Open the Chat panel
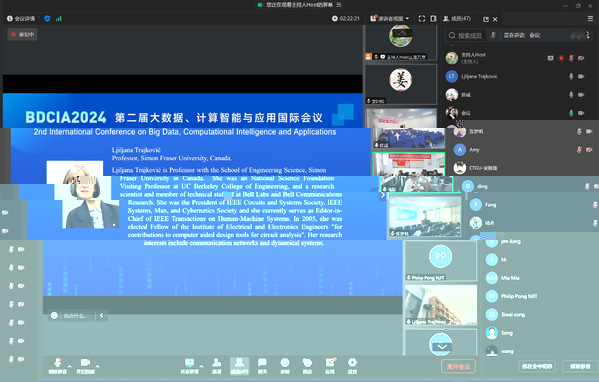 (x=262, y=366)
